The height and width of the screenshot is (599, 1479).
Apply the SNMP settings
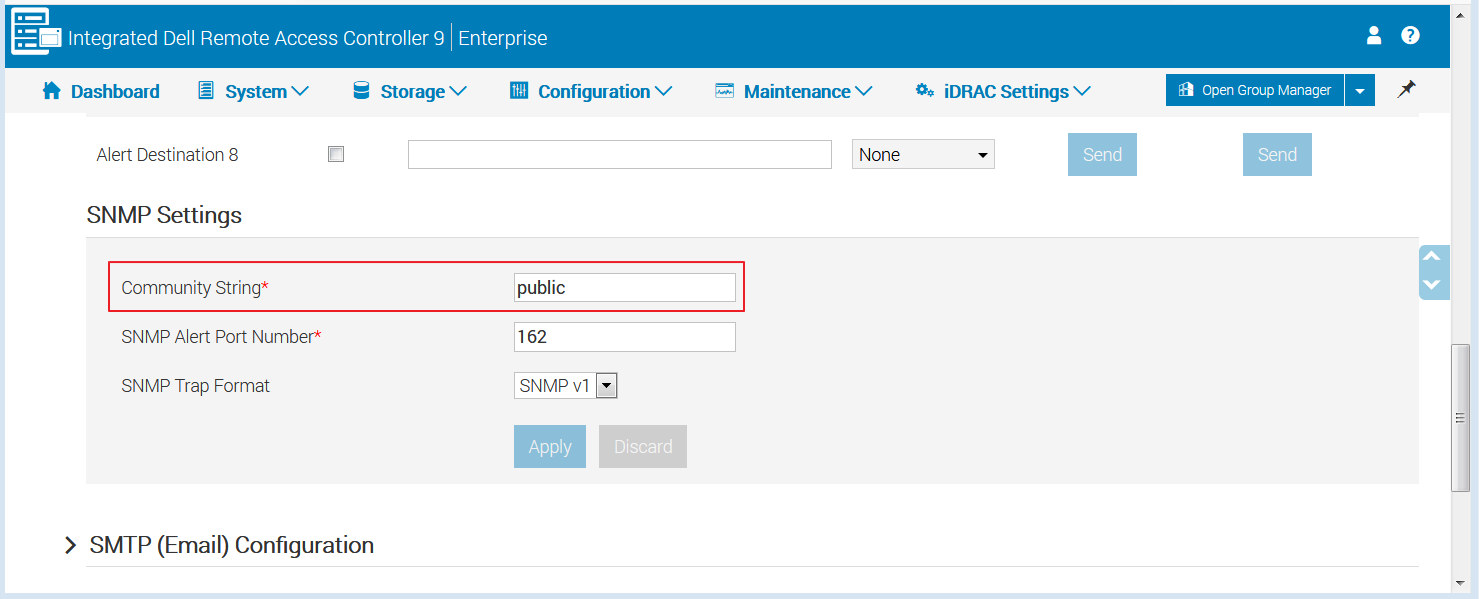point(549,447)
